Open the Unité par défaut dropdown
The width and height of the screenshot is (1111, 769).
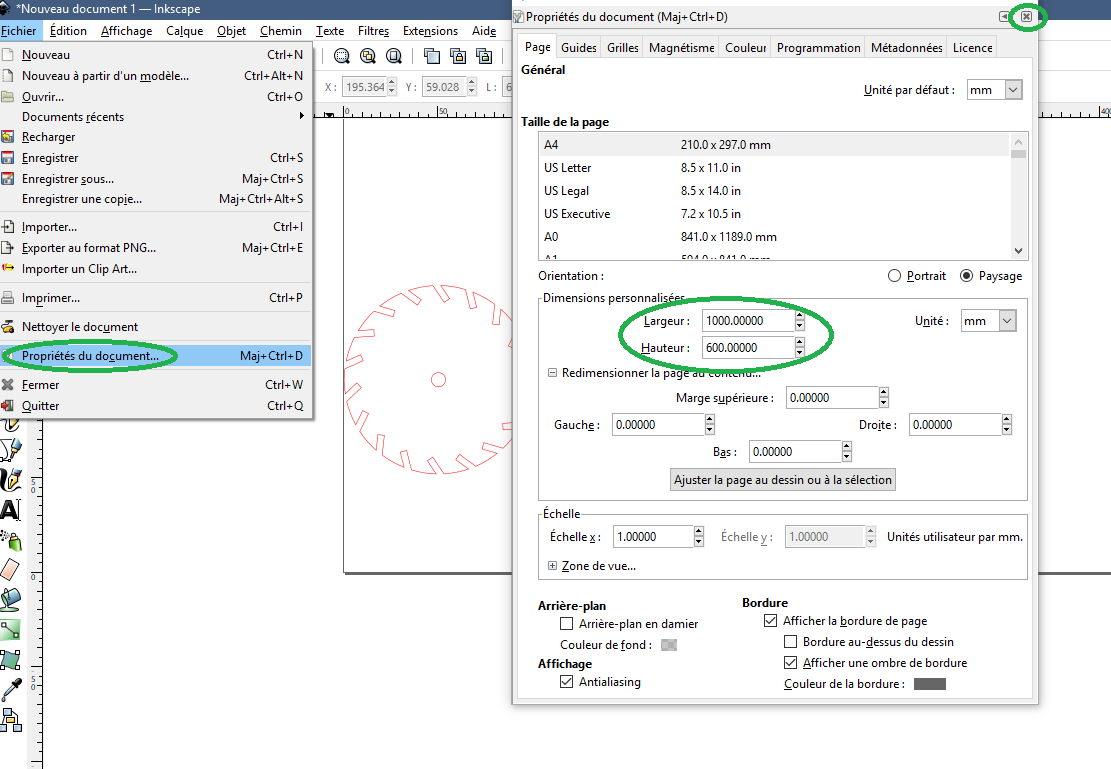[1013, 90]
